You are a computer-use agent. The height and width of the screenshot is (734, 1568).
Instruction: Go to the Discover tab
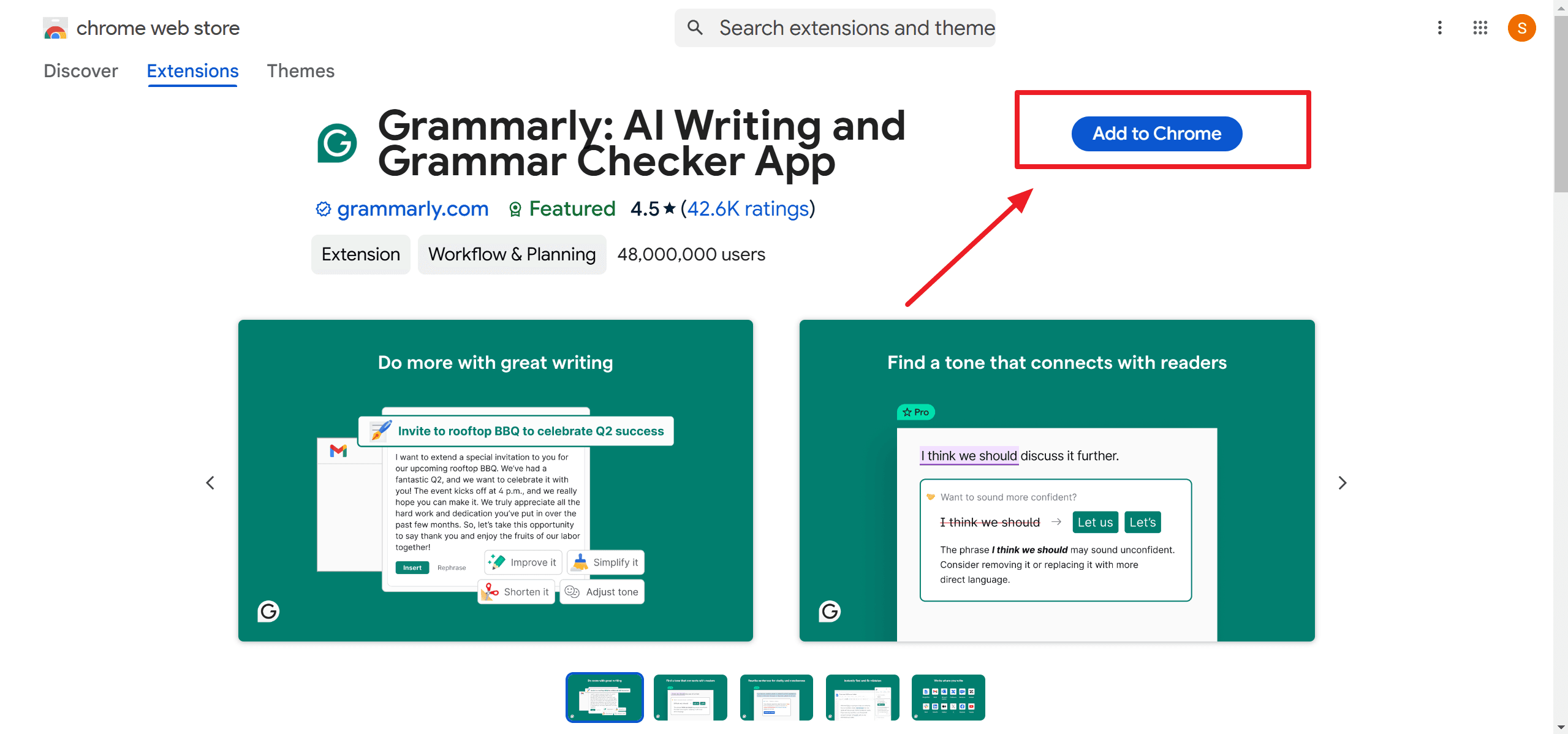click(81, 71)
